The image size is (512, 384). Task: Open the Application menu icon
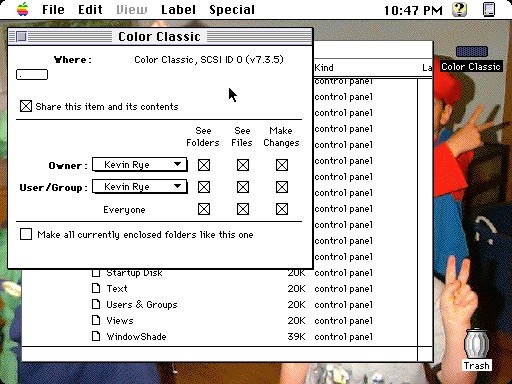489,9
